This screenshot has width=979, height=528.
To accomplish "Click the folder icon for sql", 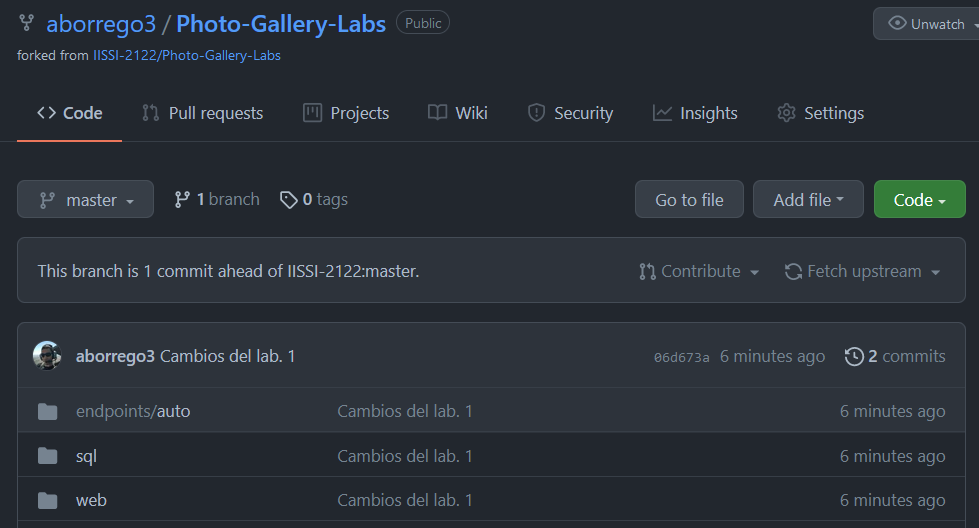I will [x=47, y=456].
